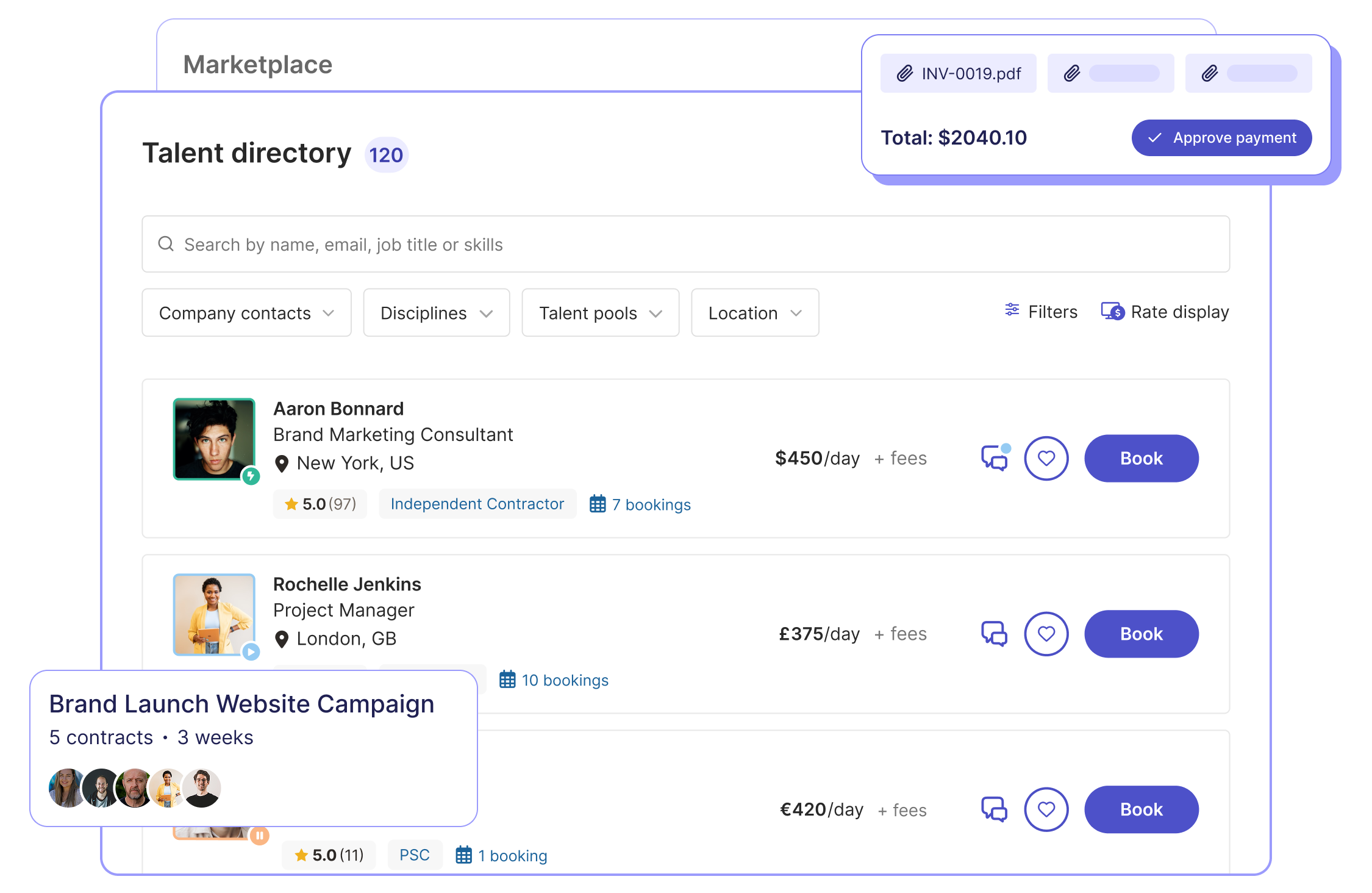The height and width of the screenshot is (893, 1372).
Task: Expand the Disciplines dropdown
Action: pyautogui.click(x=436, y=313)
